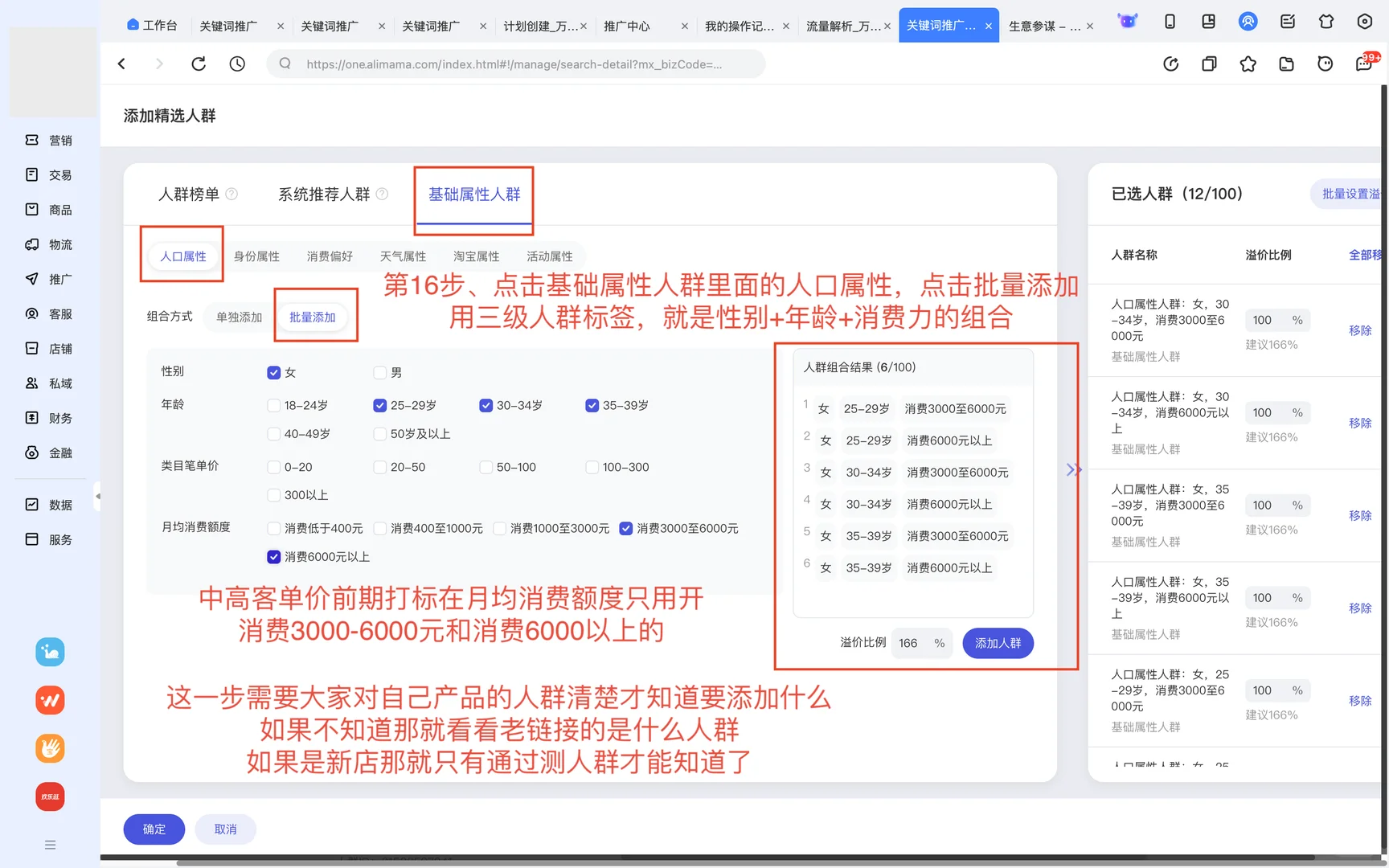Open the hamburger menu at bottom left

coord(50,845)
